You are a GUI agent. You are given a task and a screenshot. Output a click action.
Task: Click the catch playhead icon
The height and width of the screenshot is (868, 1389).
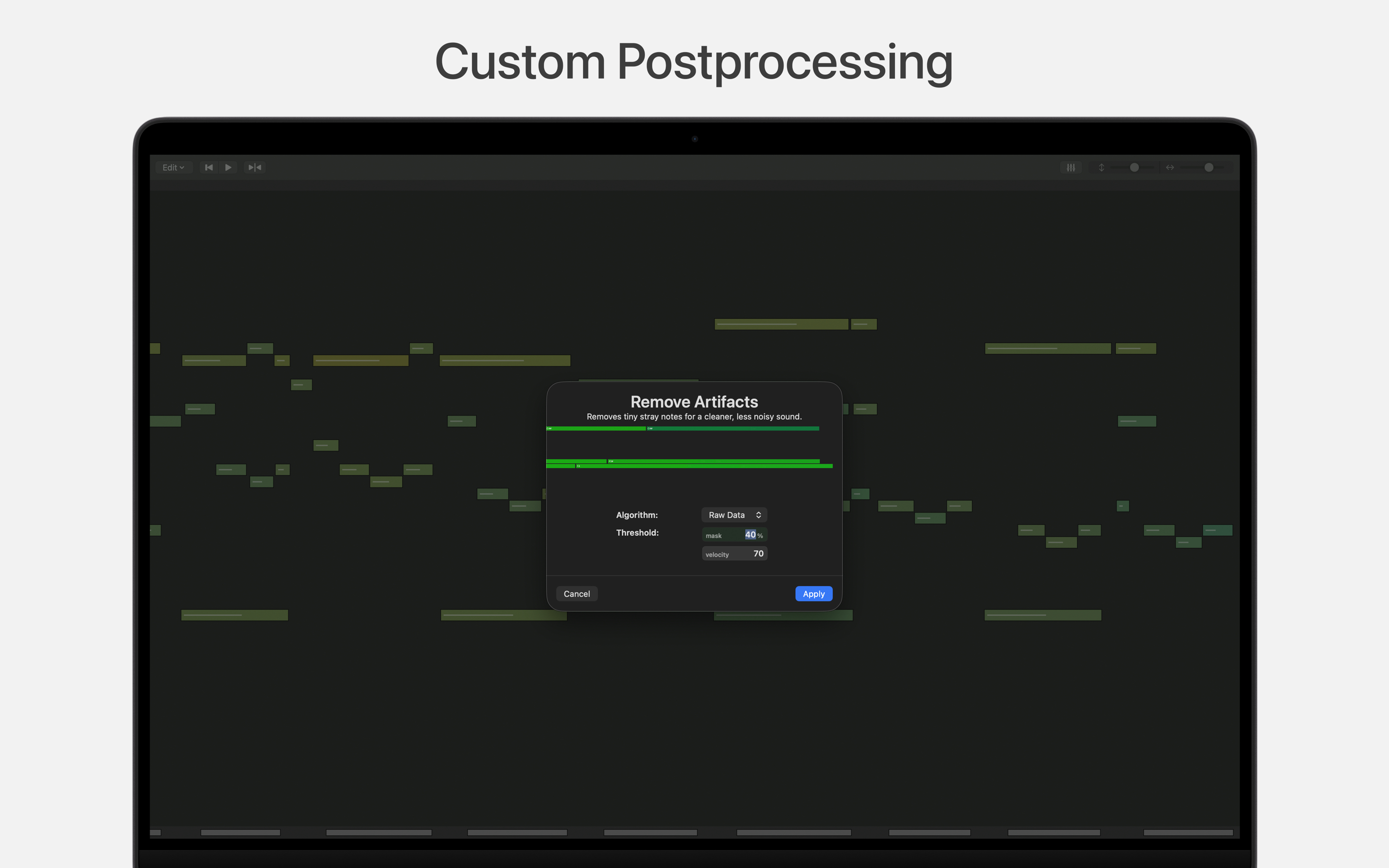[x=254, y=168]
